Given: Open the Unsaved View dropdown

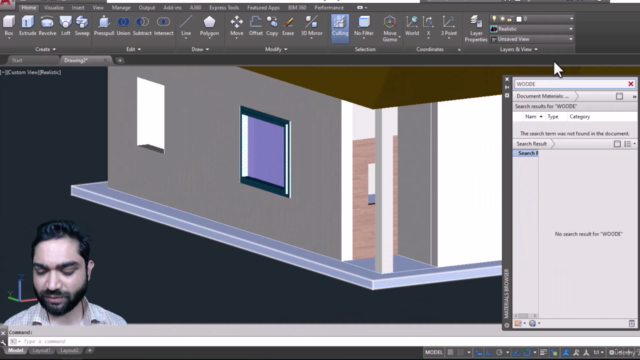Looking at the screenshot, I should (x=571, y=39).
